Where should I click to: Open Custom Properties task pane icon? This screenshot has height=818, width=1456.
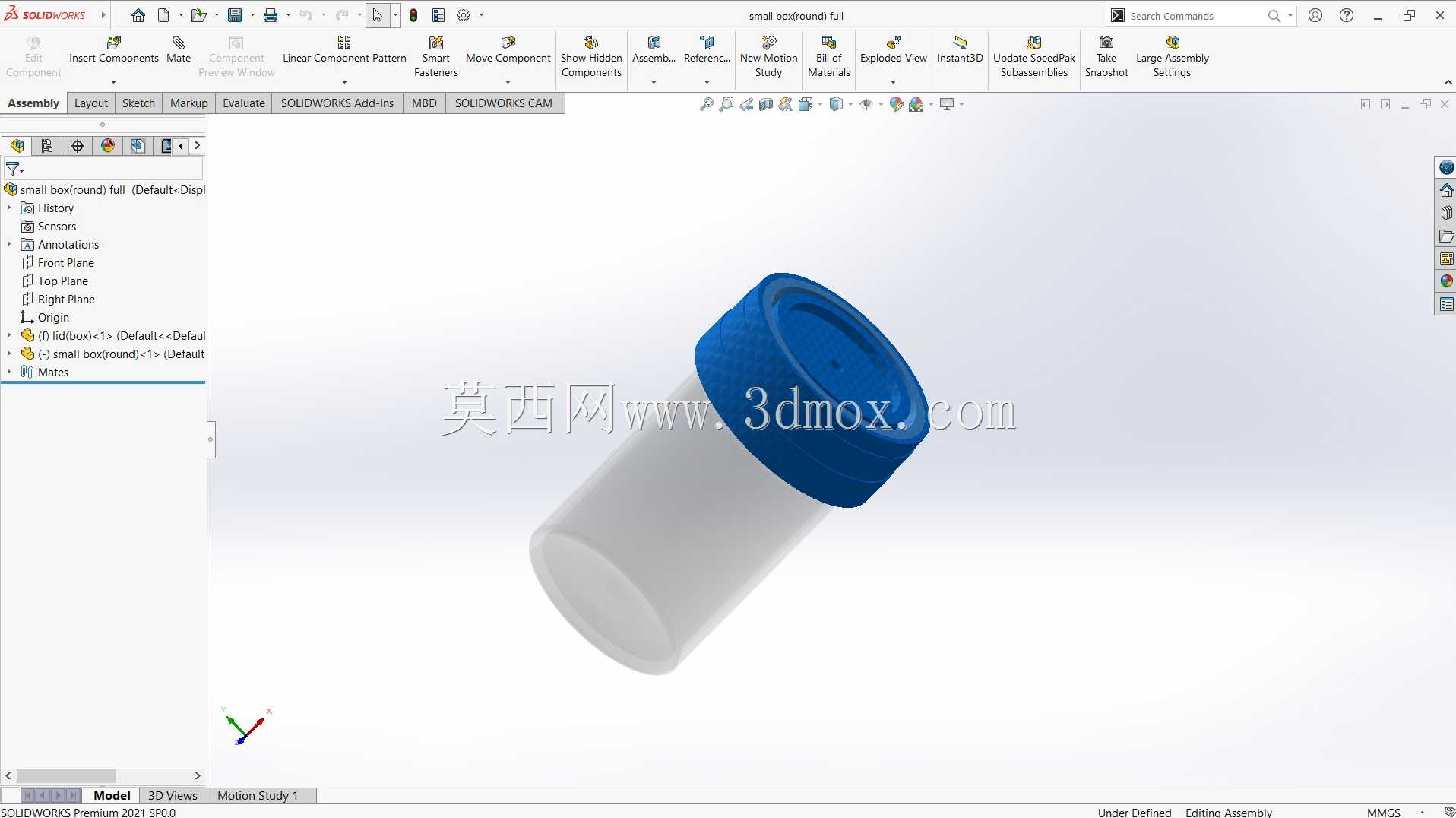1446,305
